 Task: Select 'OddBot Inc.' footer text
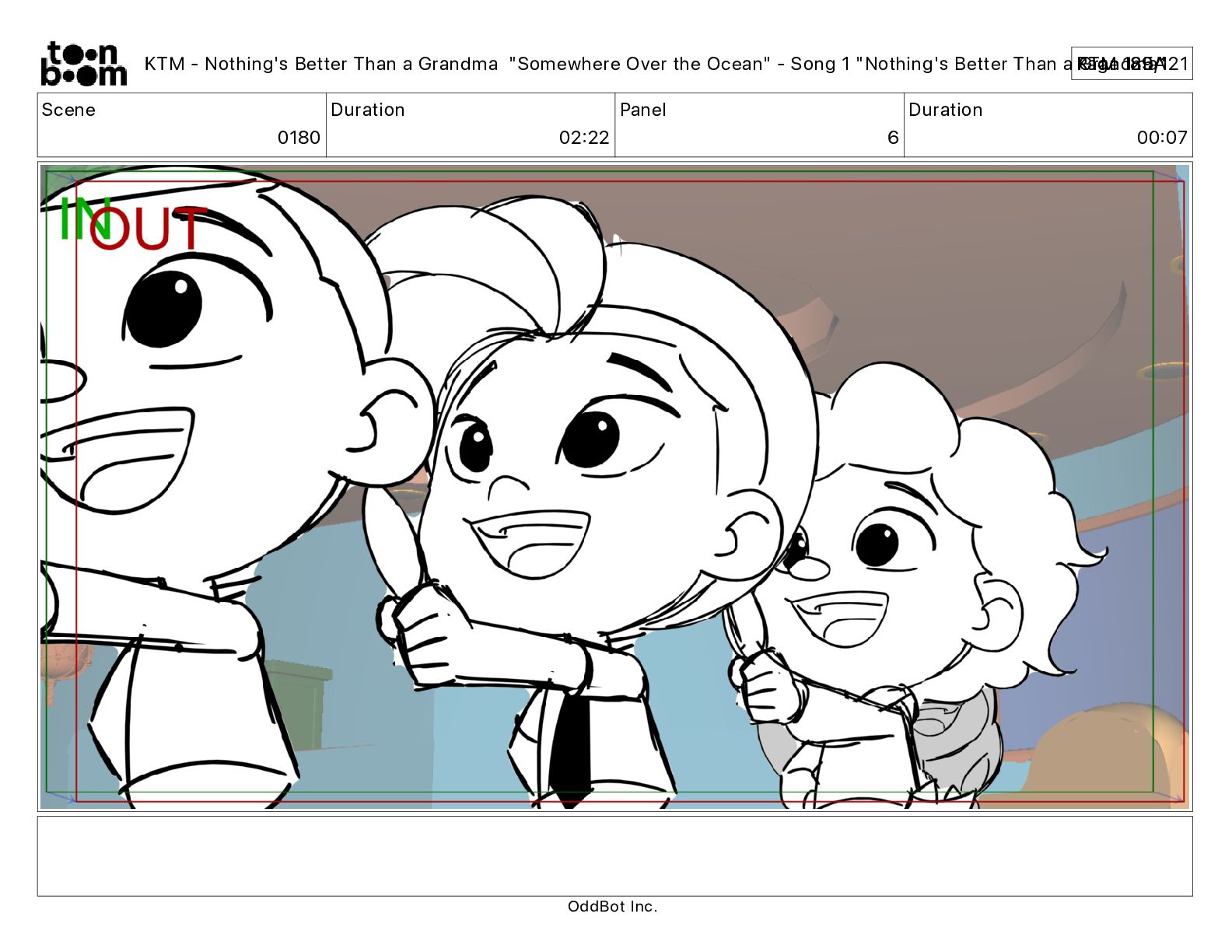(613, 906)
